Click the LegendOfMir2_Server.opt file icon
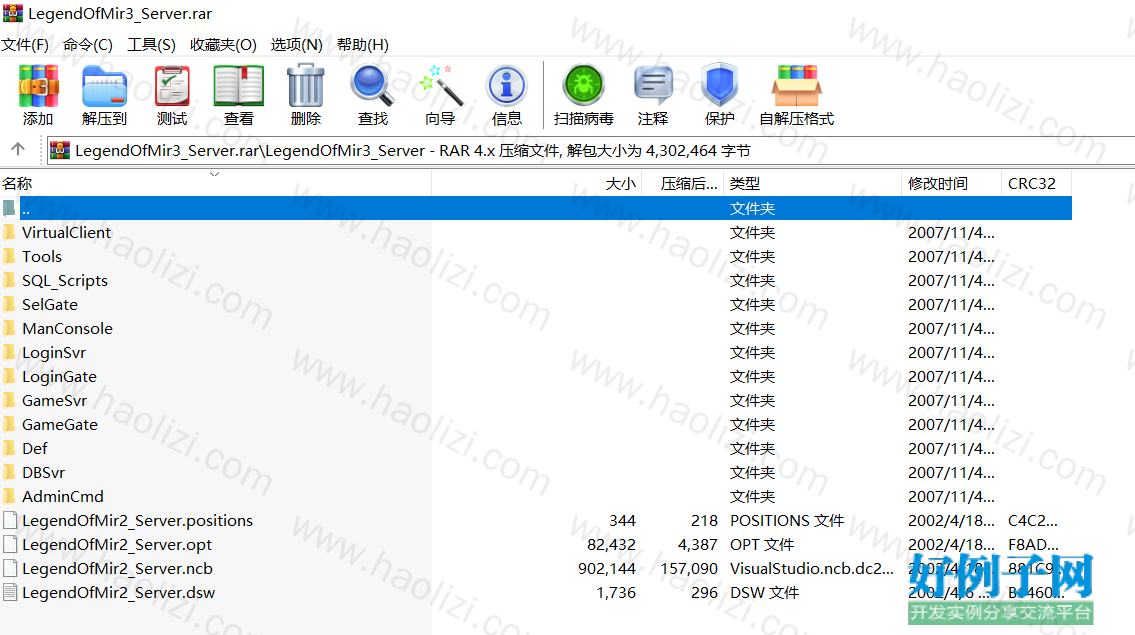 (10, 544)
